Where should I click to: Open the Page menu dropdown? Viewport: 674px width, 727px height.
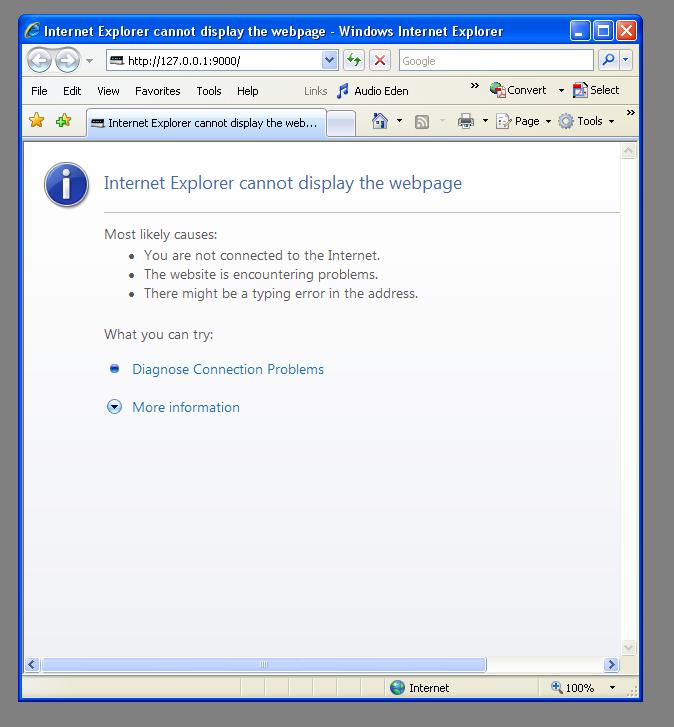[x=526, y=121]
